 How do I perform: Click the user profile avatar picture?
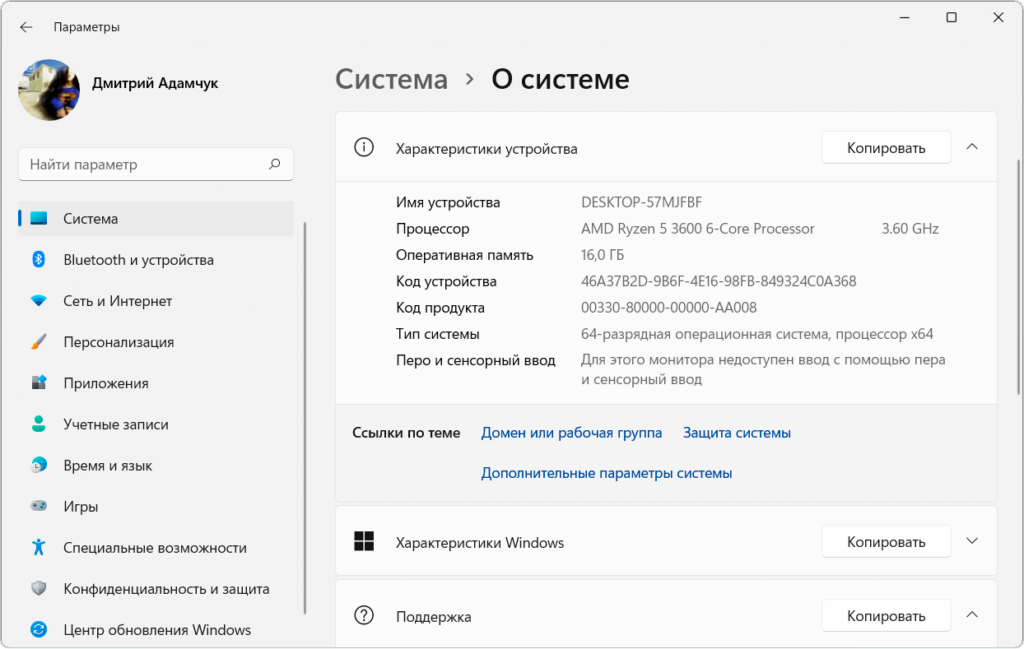tap(49, 90)
